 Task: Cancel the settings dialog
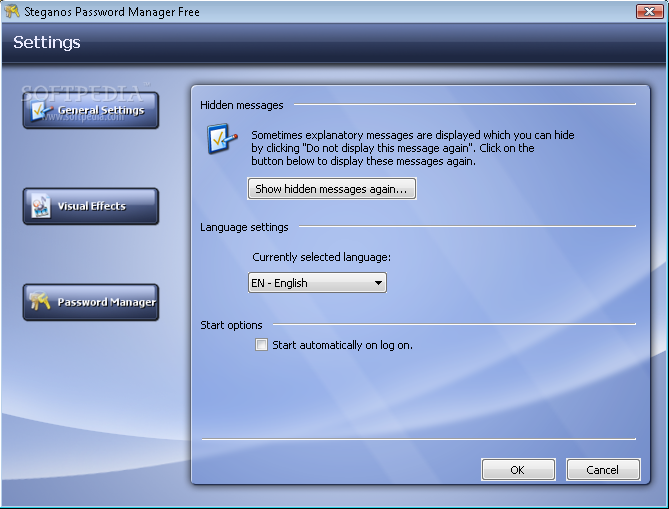coord(603,470)
